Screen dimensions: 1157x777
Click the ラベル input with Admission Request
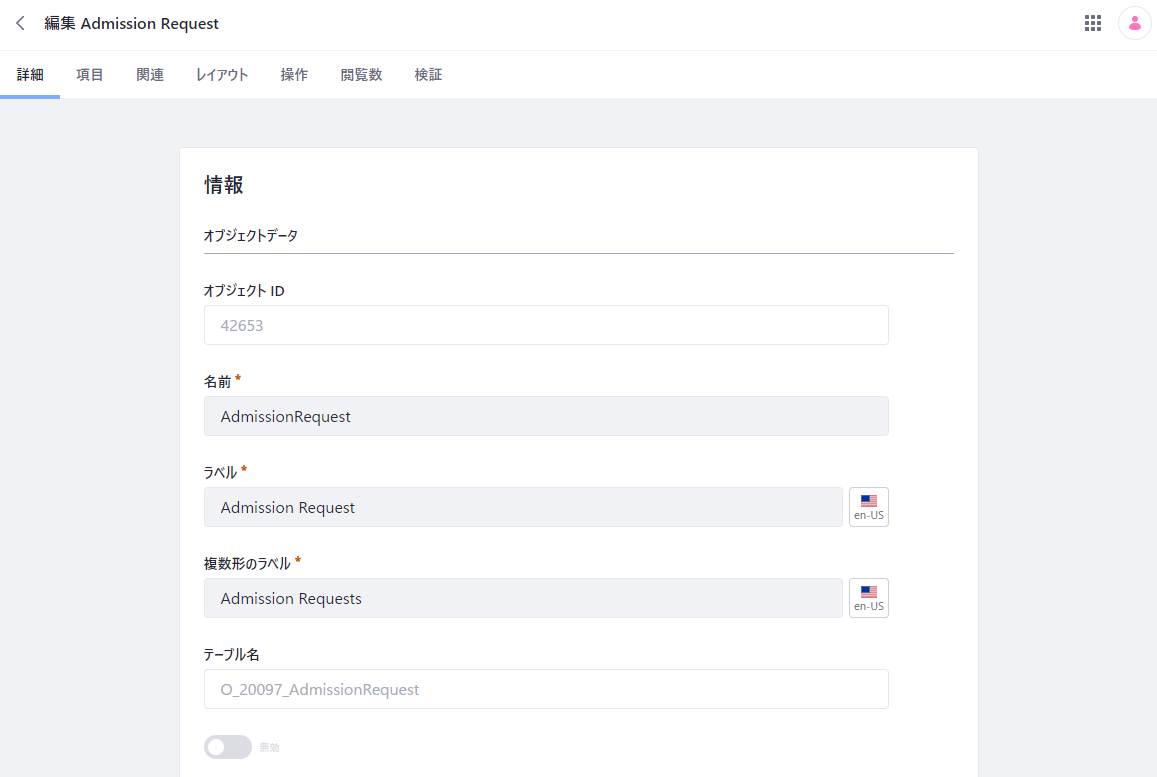(x=523, y=507)
